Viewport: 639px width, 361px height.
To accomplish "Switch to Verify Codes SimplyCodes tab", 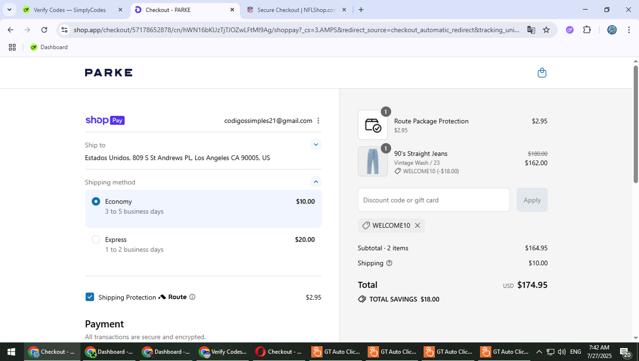I will pyautogui.click(x=70, y=10).
